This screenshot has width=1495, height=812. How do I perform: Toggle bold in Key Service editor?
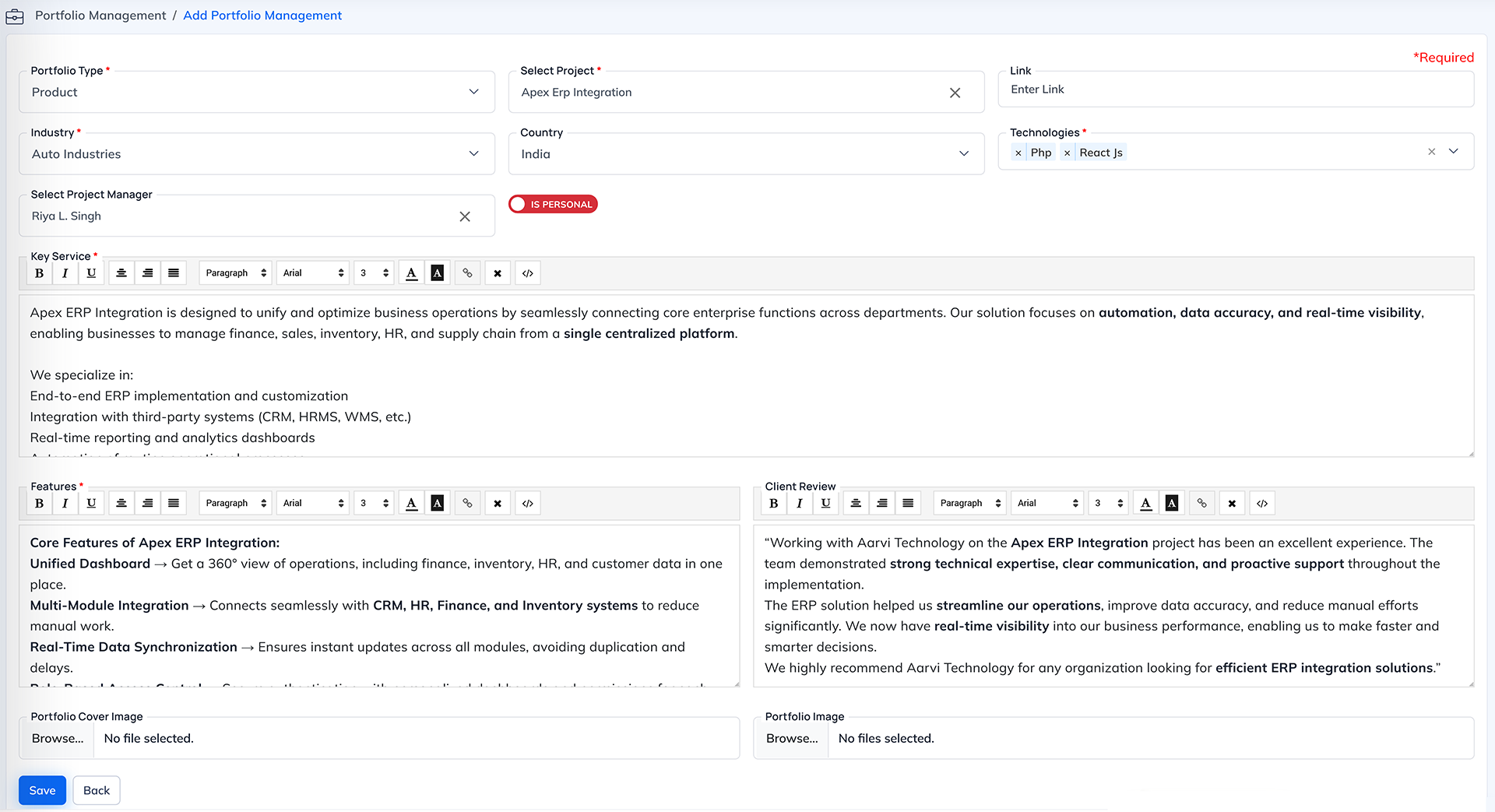click(x=39, y=273)
